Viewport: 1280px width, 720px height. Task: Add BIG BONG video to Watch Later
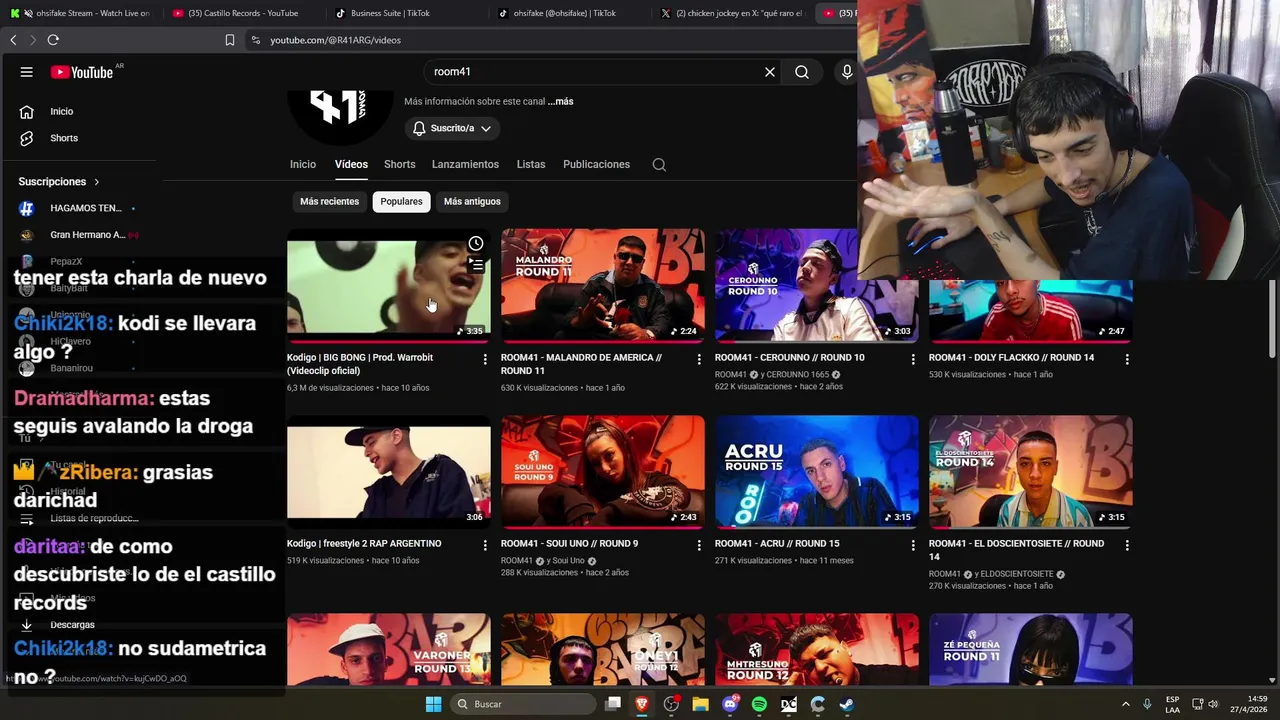[476, 243]
